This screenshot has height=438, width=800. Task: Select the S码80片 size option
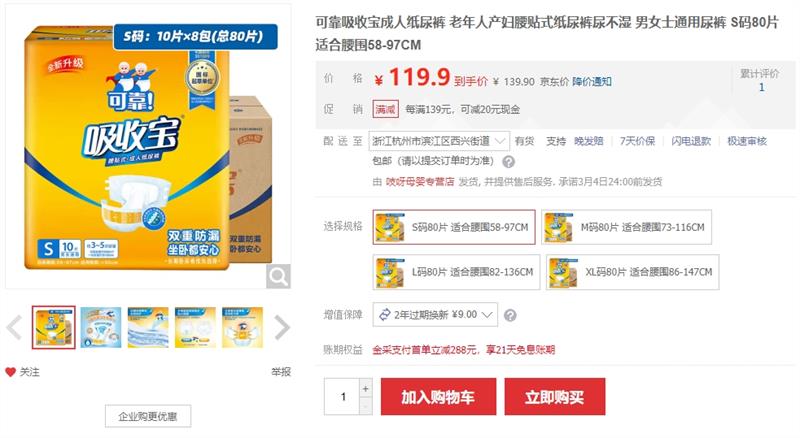click(x=454, y=227)
